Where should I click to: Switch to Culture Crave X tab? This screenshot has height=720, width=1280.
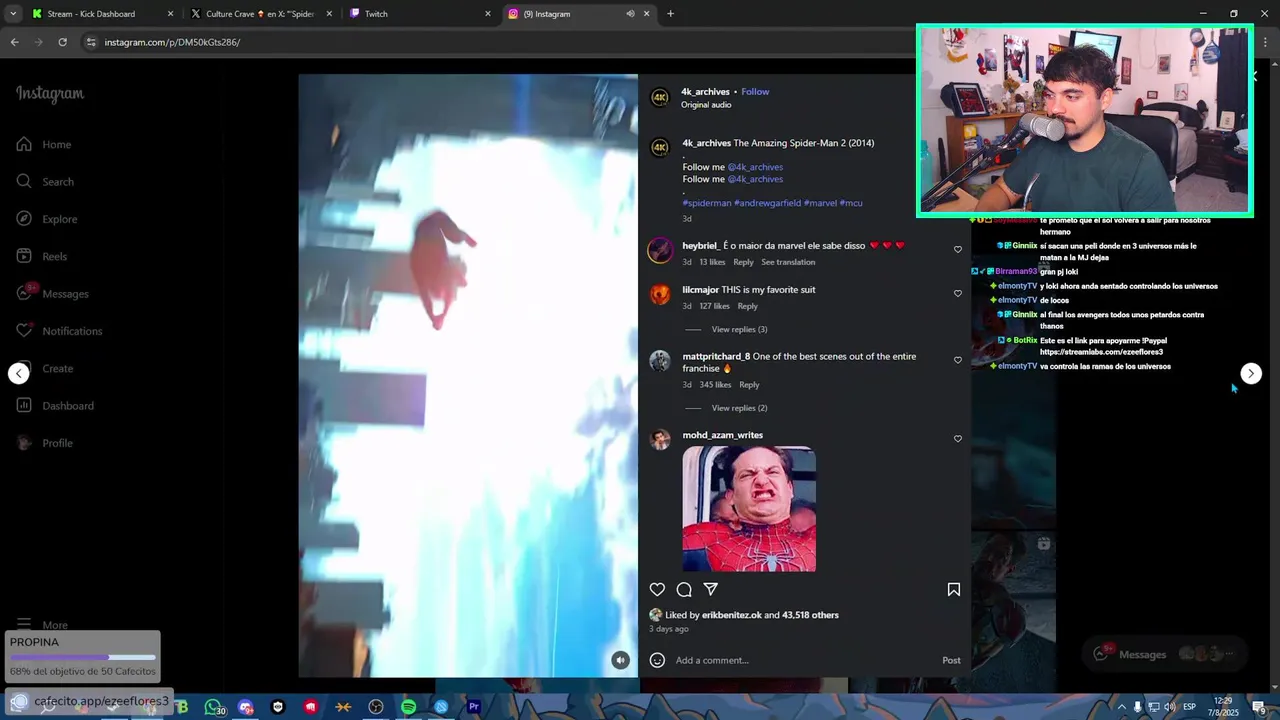point(260,14)
